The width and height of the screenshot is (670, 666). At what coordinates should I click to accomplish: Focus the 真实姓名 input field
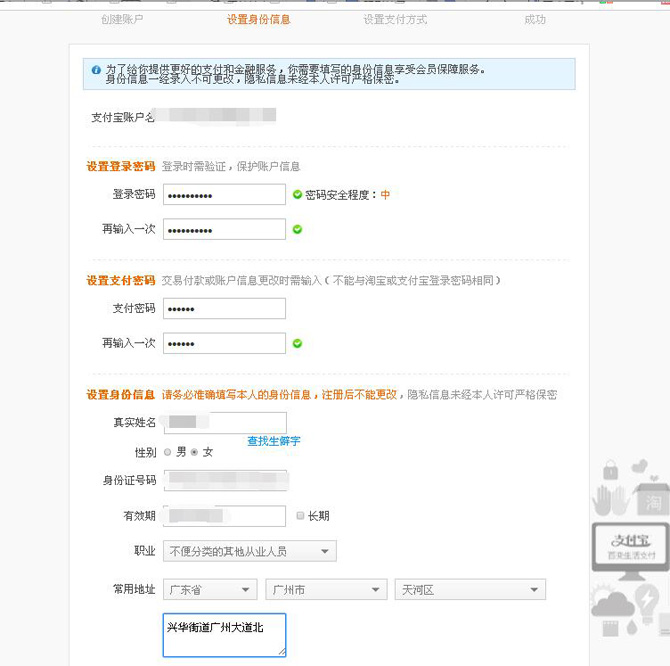click(225, 422)
